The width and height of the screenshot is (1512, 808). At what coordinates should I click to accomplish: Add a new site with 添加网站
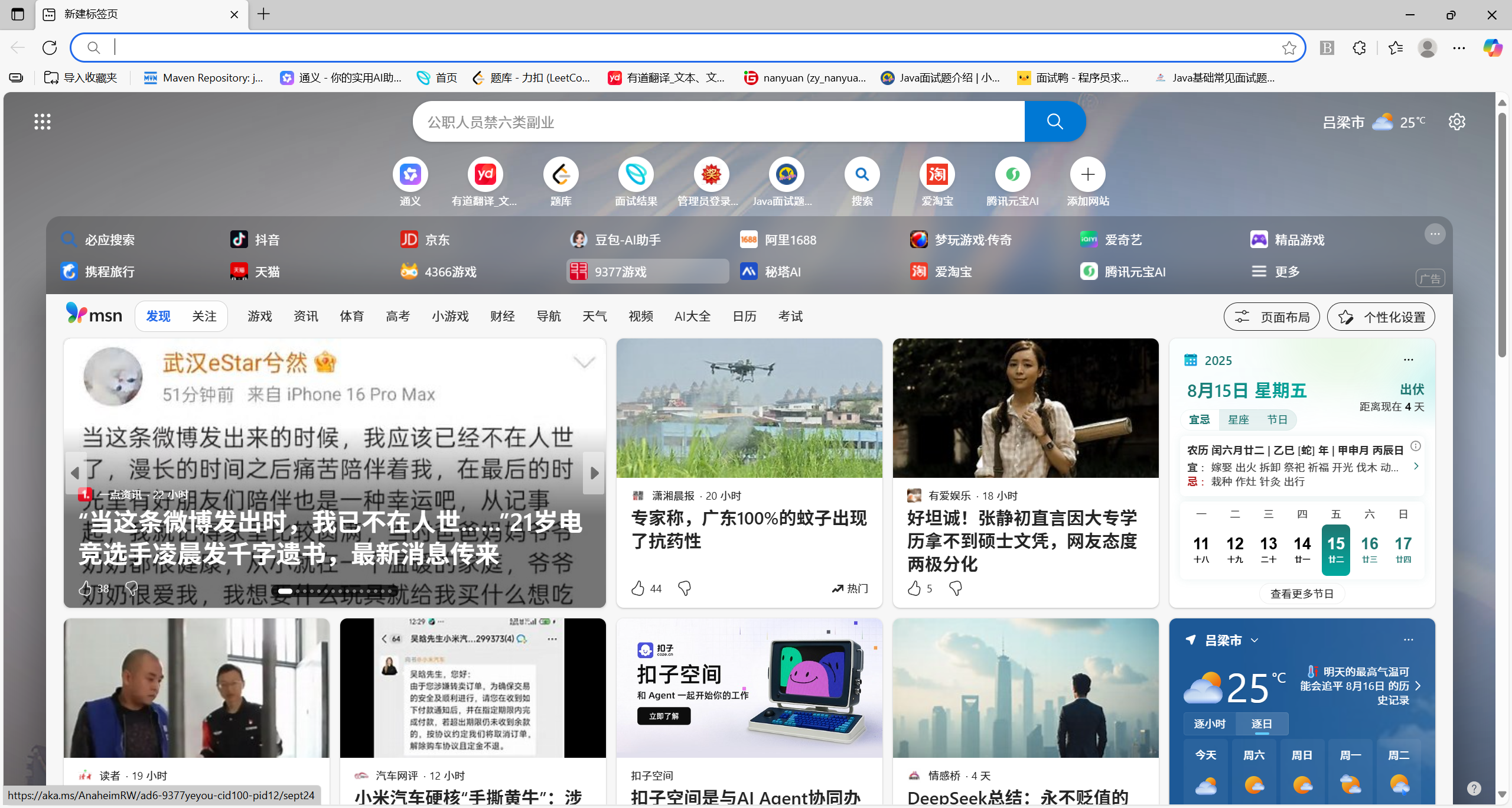(x=1088, y=182)
